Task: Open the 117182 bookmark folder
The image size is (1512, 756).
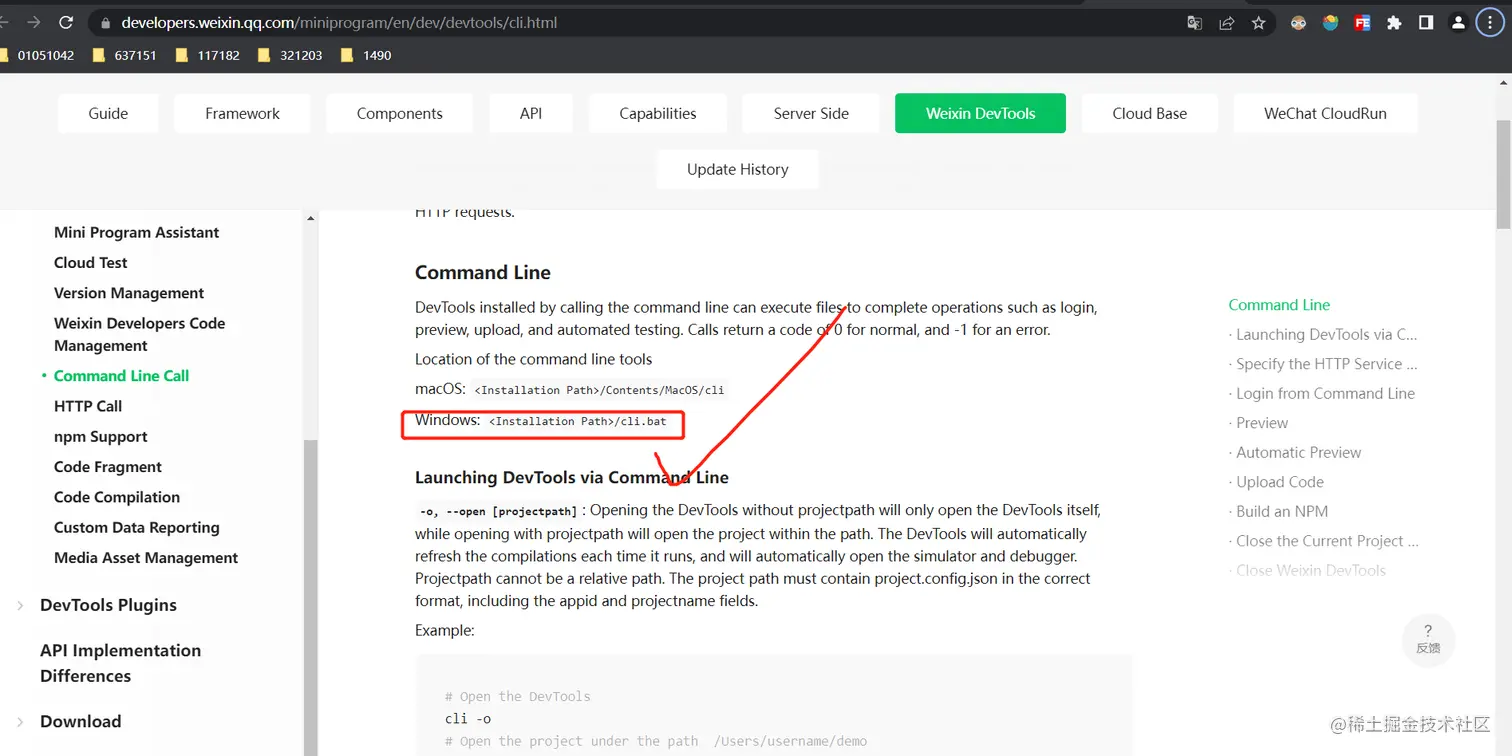Action: click(208, 55)
